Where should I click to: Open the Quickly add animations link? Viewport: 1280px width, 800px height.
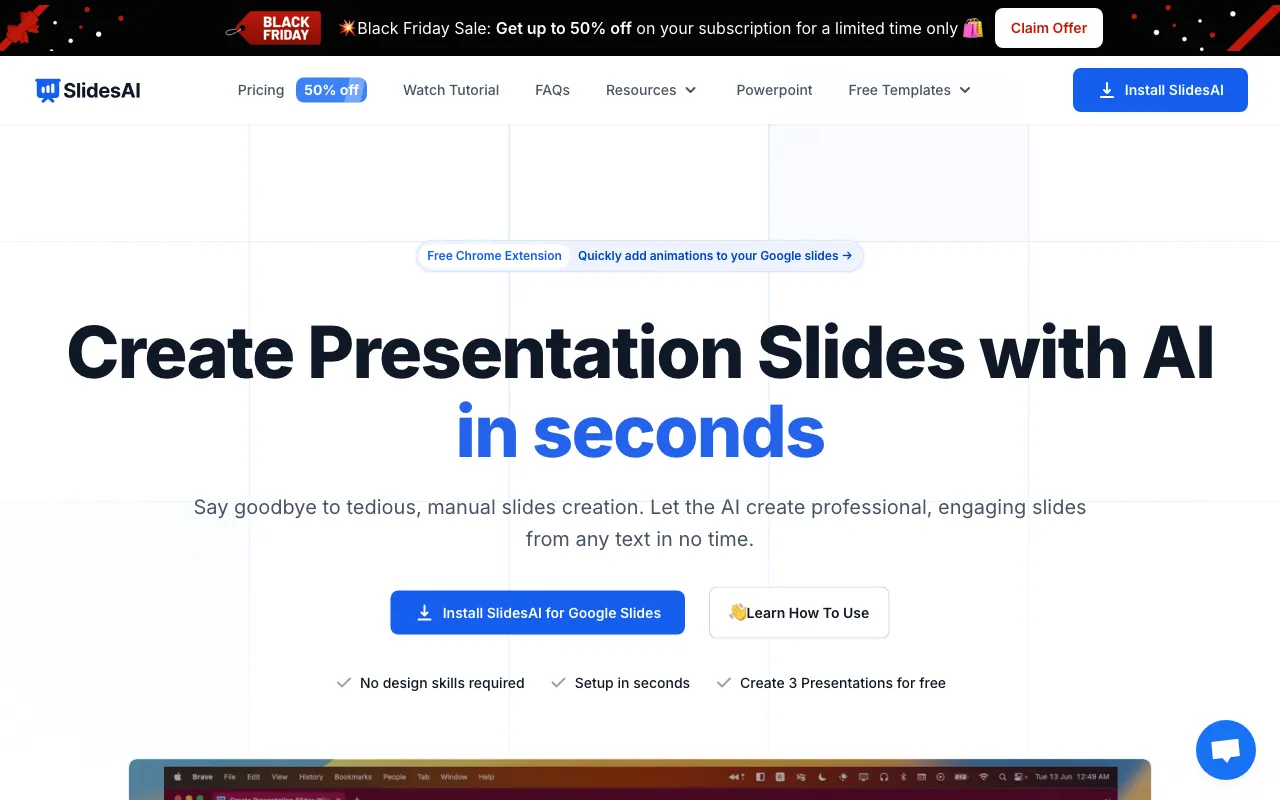(x=715, y=256)
